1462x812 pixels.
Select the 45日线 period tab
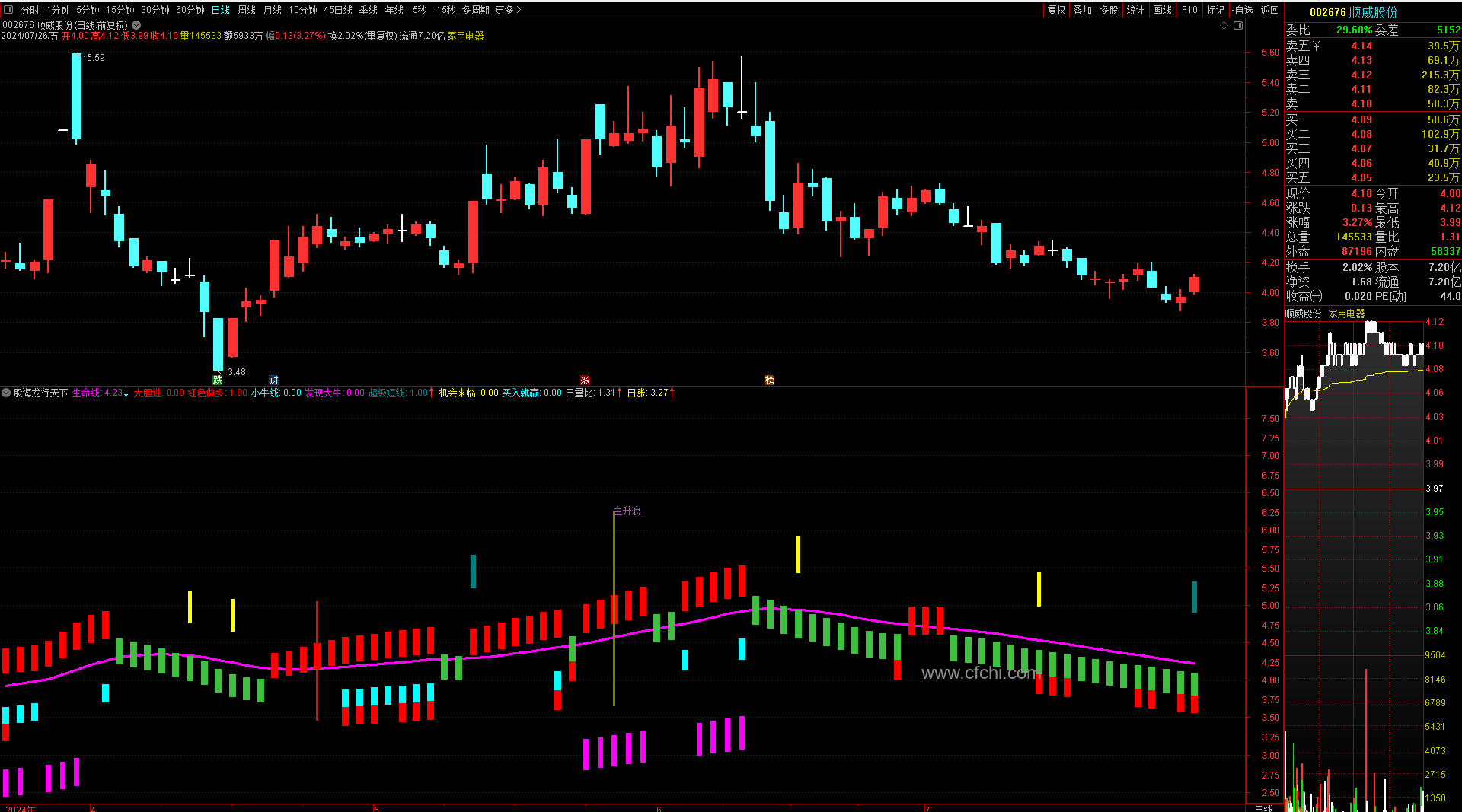(x=338, y=10)
